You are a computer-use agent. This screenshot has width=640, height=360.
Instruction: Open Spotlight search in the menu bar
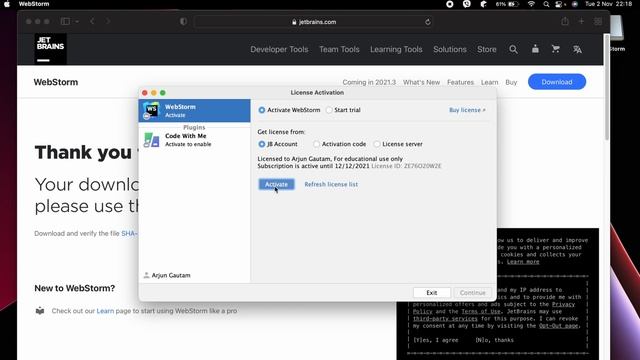[x=546, y=4]
